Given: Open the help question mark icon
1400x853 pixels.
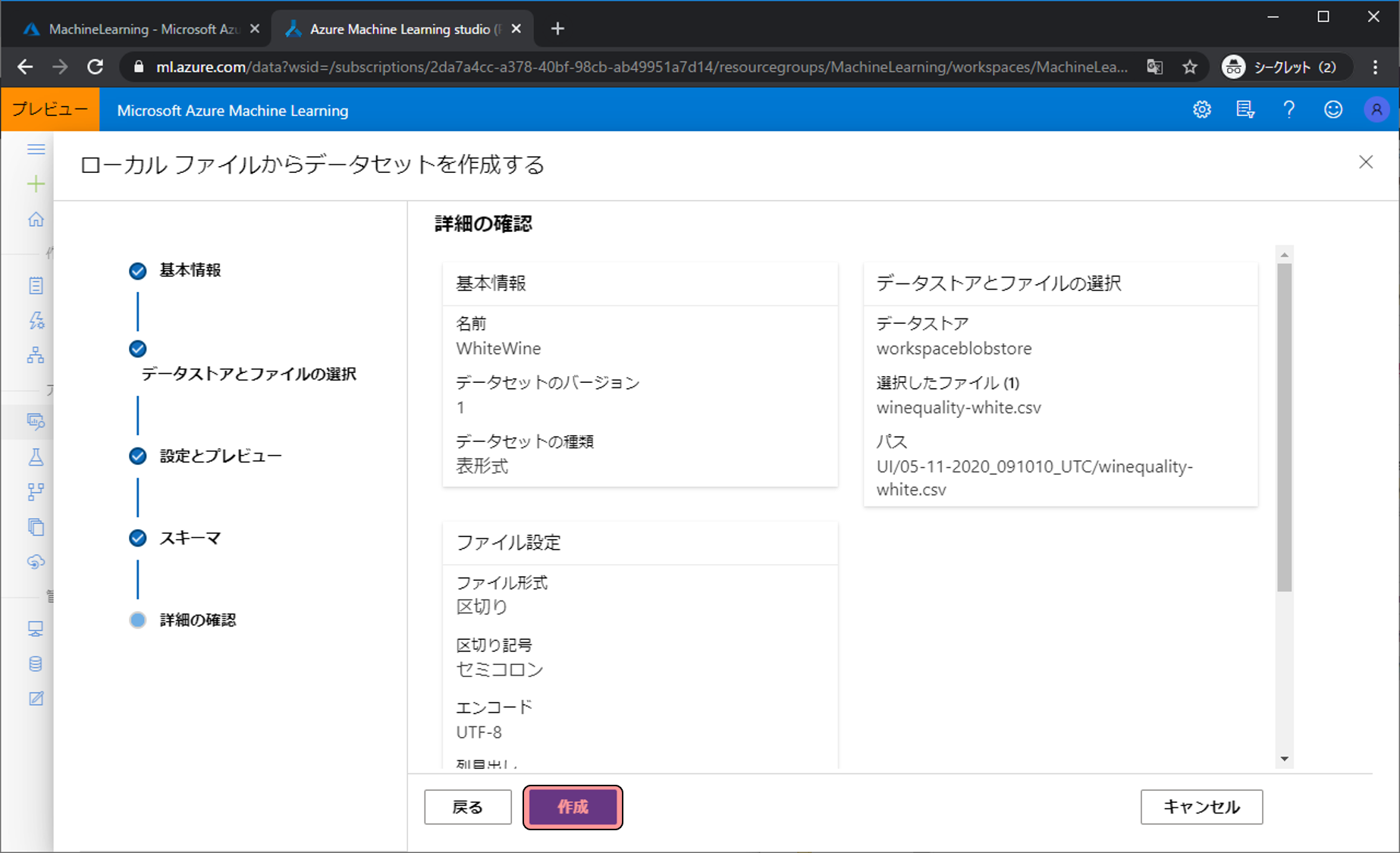Looking at the screenshot, I should coord(1289,110).
